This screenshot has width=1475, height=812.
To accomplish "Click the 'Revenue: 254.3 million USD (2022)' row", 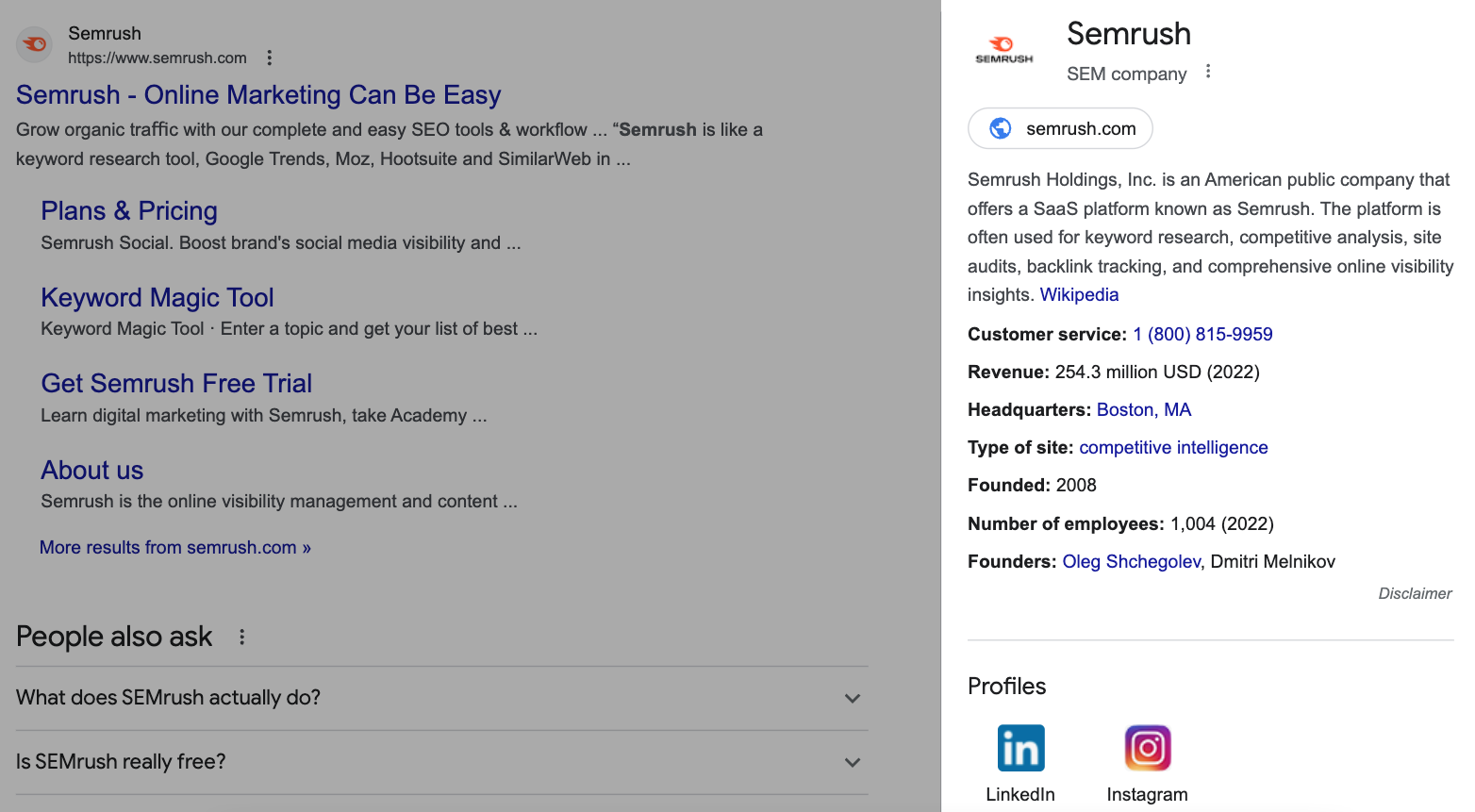I will [x=1114, y=373].
